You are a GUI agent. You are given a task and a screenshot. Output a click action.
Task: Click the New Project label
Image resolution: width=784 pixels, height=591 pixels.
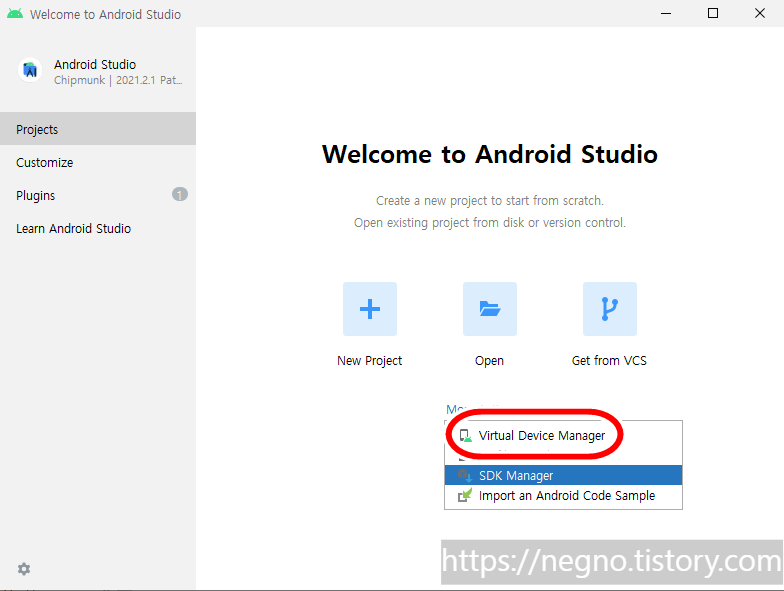[x=370, y=360]
